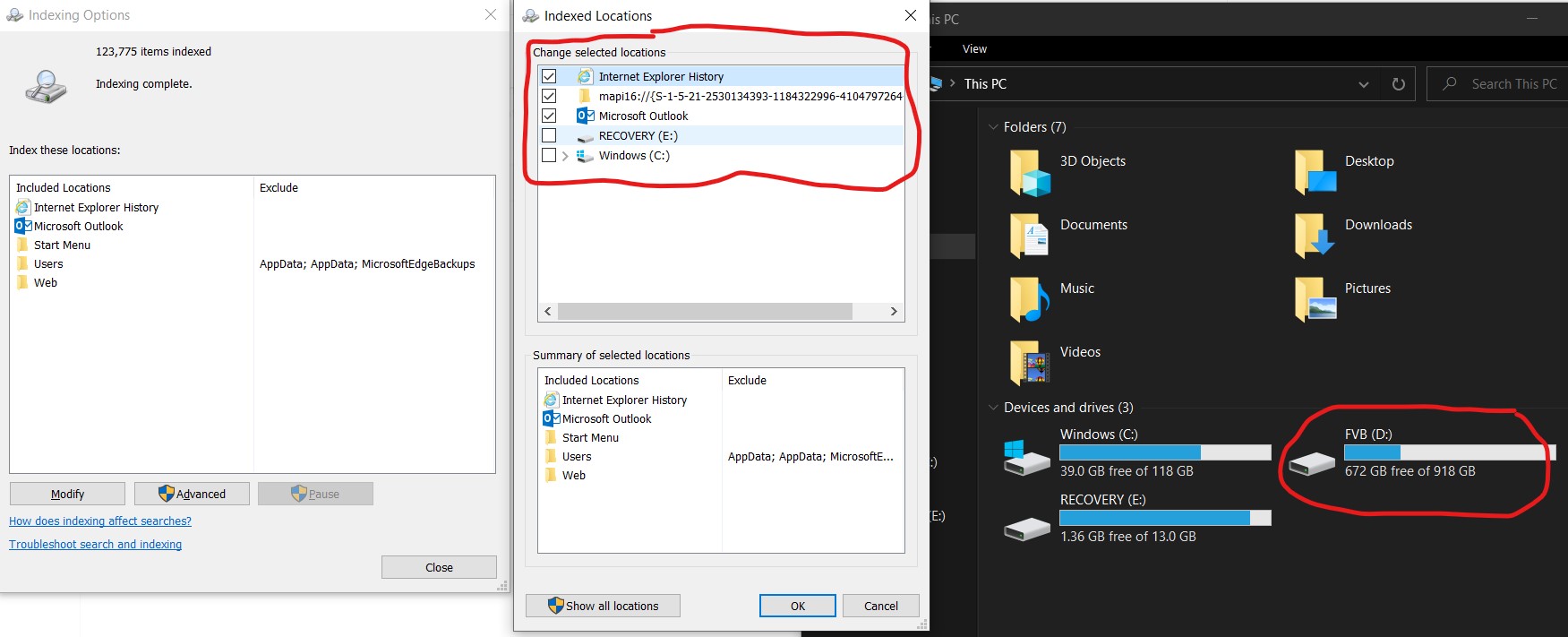
Task: Collapse the Folders (7) section
Action: point(993,127)
